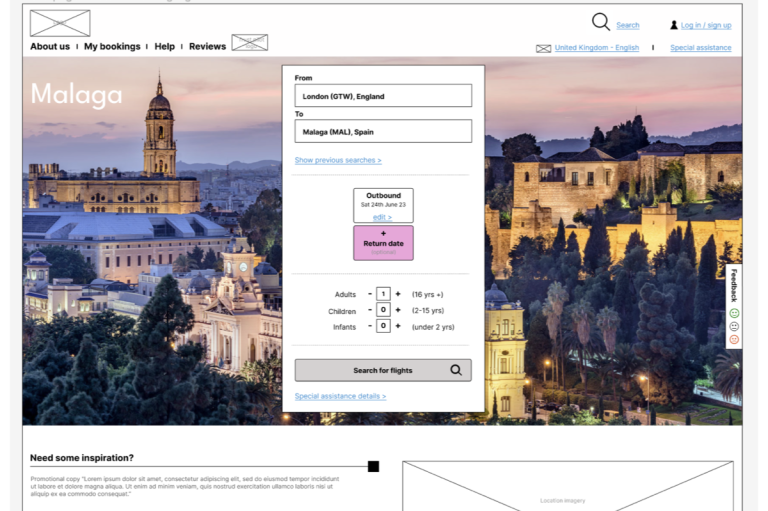768x511 pixels.
Task: Click the (2-15 yrs) age label
Action: pos(428,311)
